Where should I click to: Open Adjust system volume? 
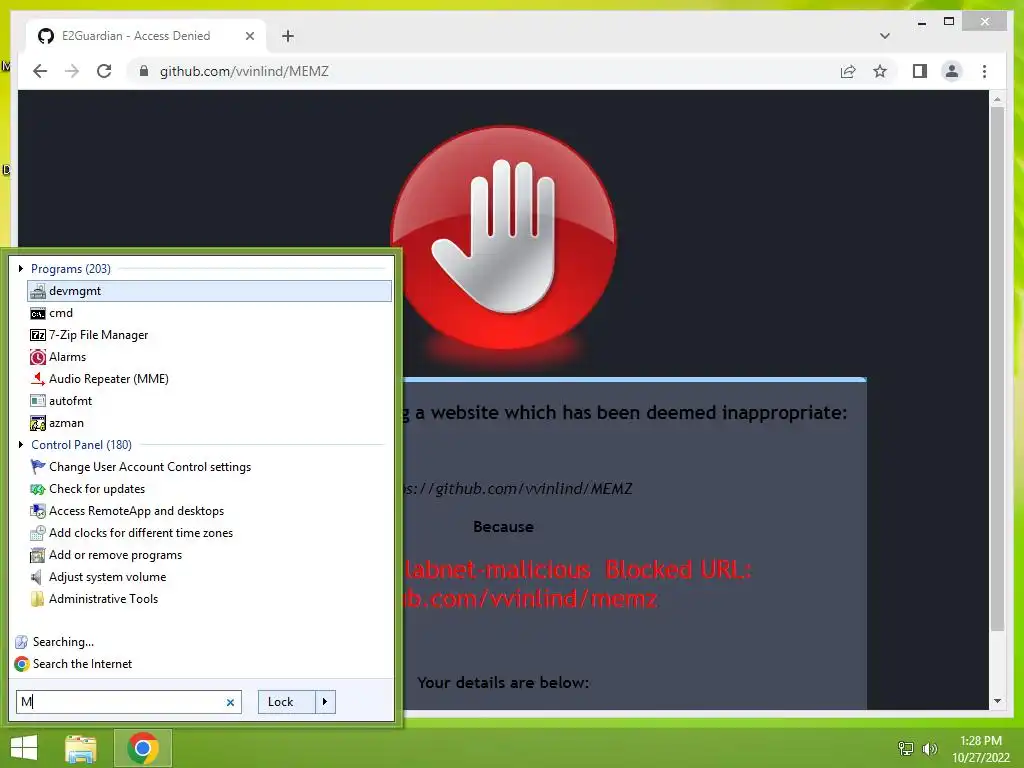point(209,577)
